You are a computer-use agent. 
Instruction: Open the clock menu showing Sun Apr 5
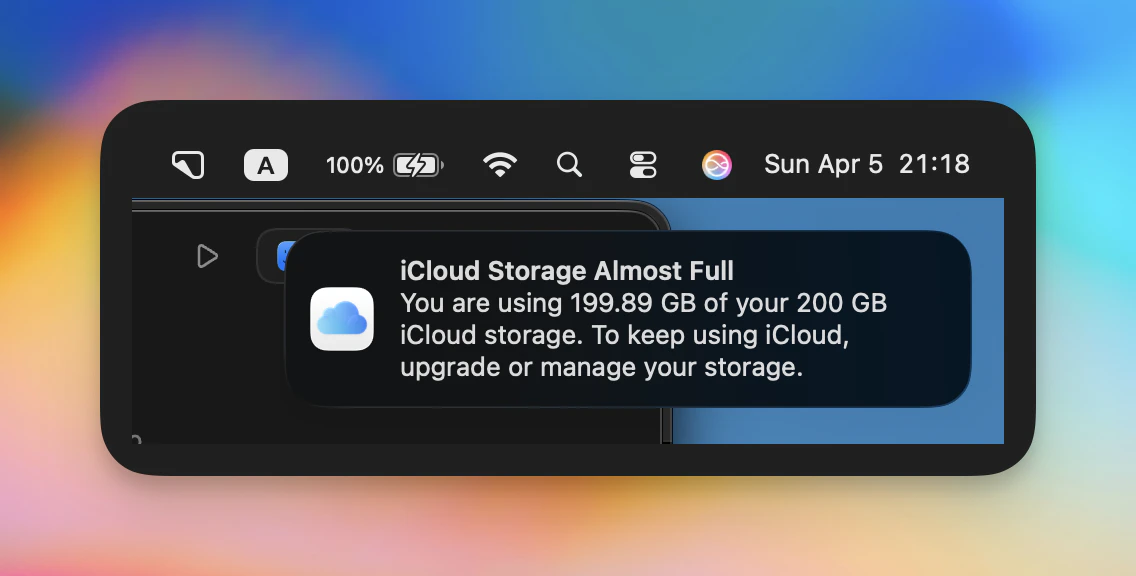point(823,164)
